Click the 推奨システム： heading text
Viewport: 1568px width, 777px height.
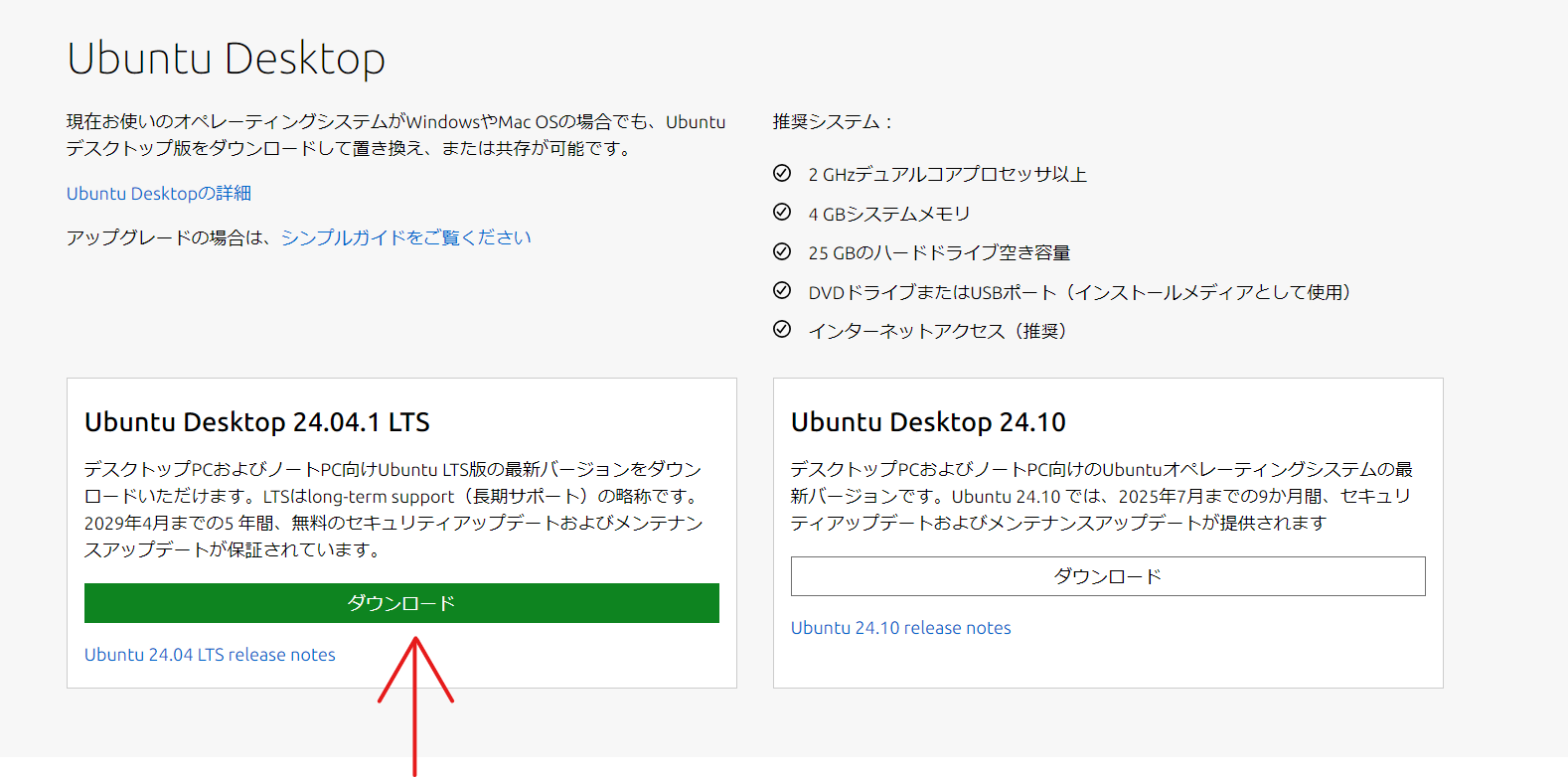[834, 122]
